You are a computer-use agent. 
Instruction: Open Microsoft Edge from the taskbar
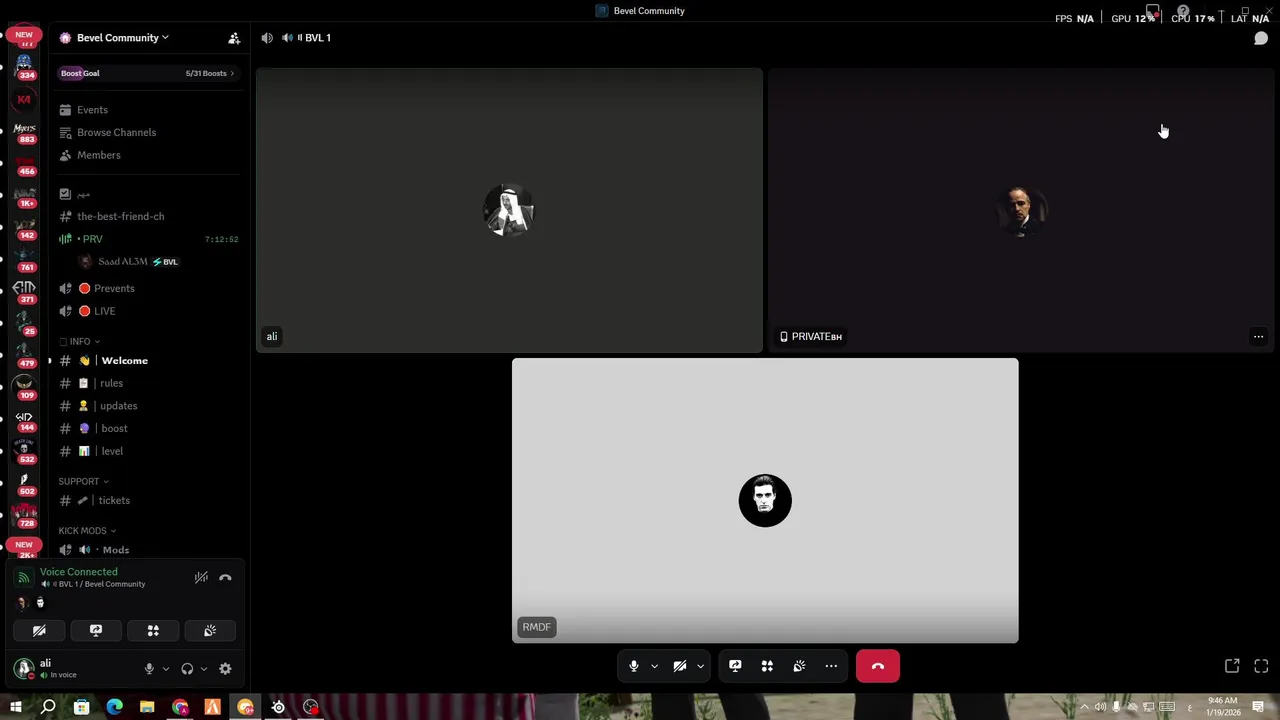(x=114, y=707)
